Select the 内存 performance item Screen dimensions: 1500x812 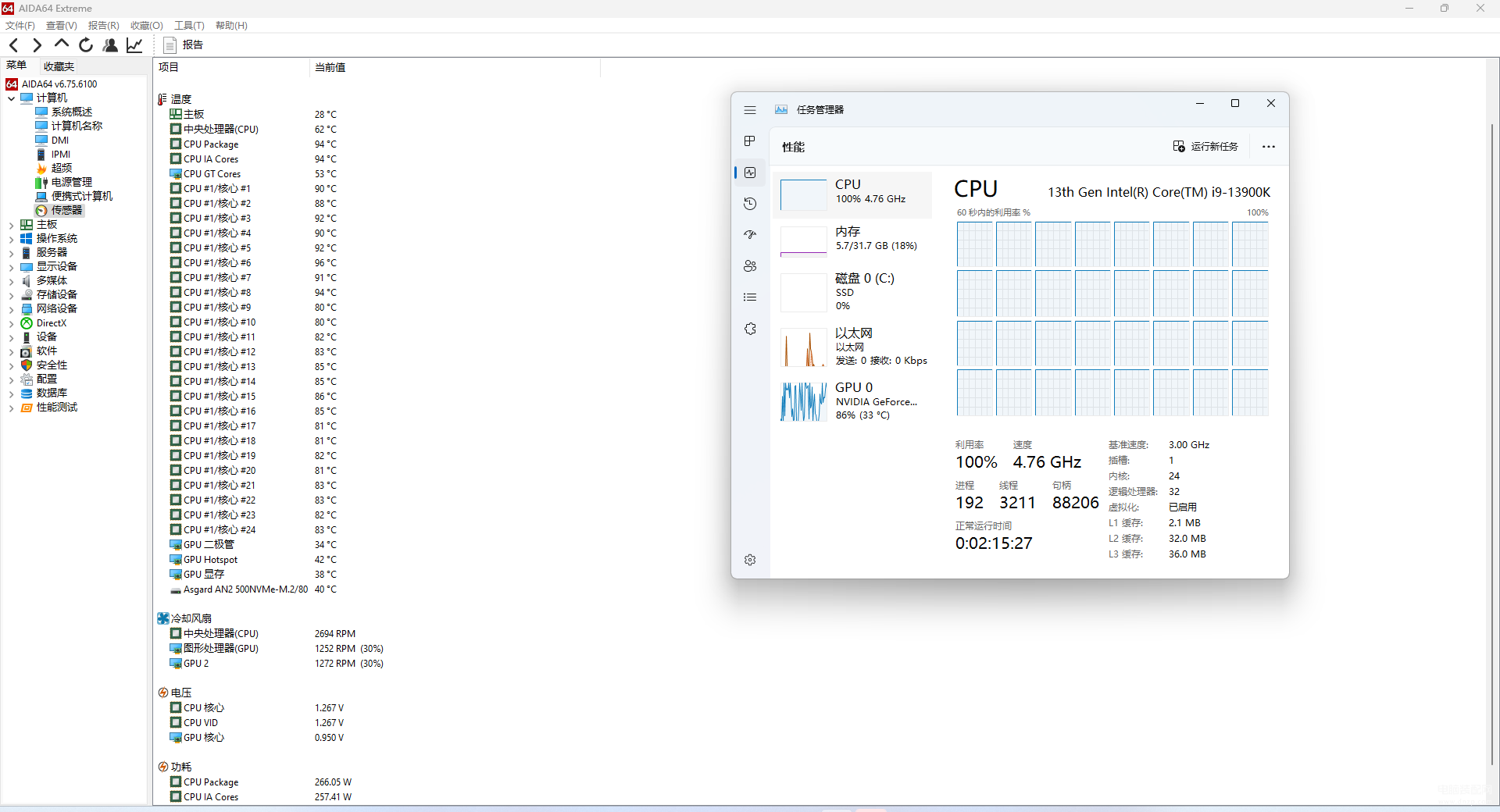tap(853, 242)
